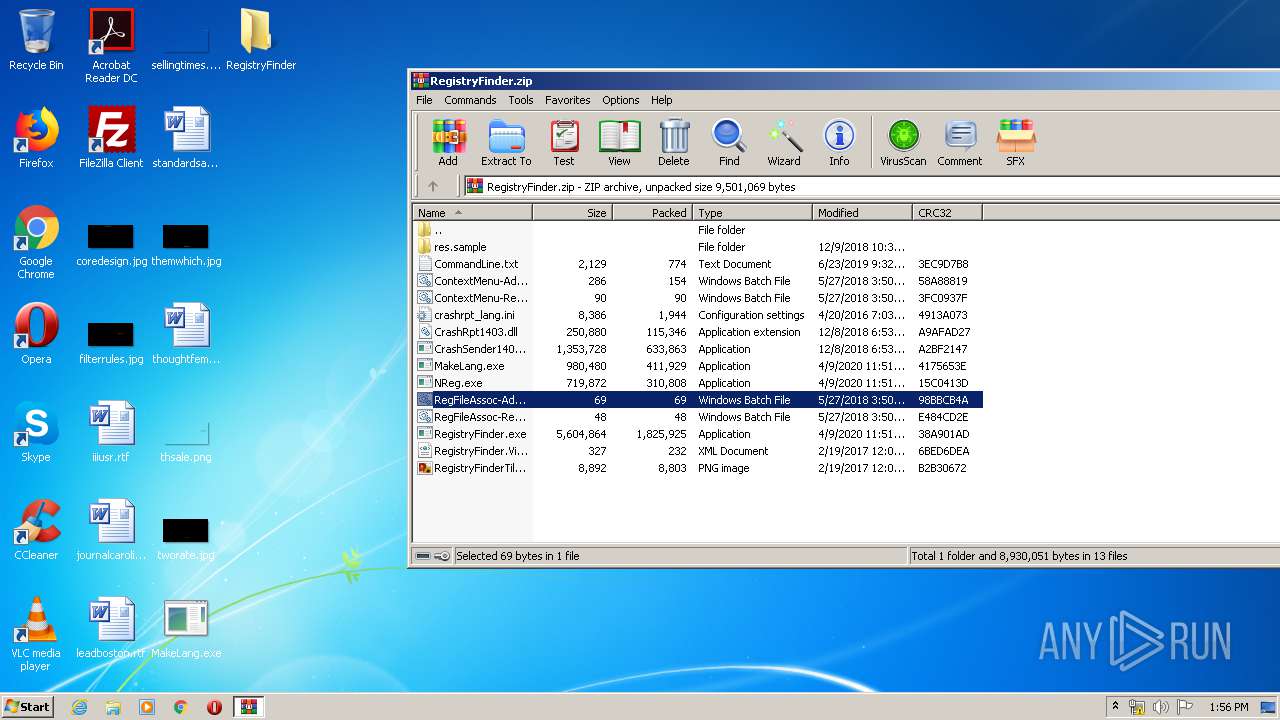This screenshot has height=720, width=1280.
Task: Open Internet Explorer from the taskbar
Action: coord(79,707)
